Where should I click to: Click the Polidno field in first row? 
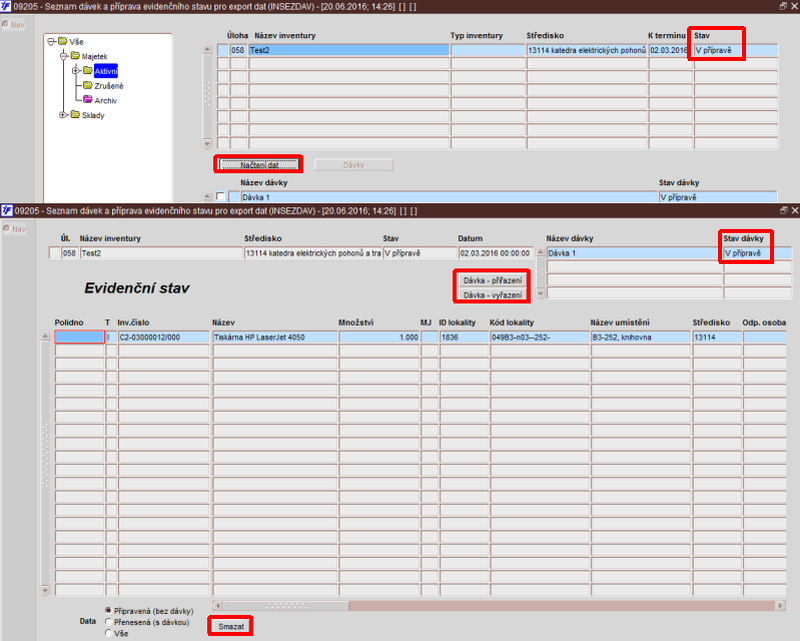[80, 337]
